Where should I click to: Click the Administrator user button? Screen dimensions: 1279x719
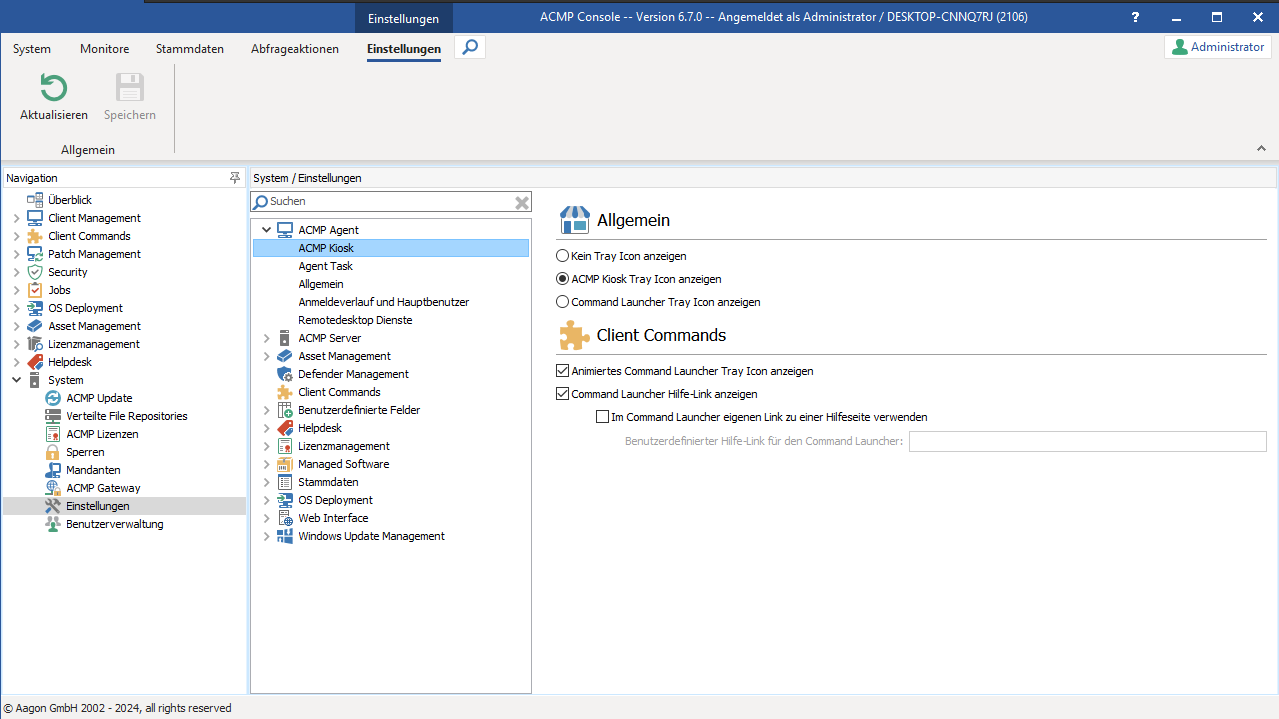pyautogui.click(x=1218, y=47)
